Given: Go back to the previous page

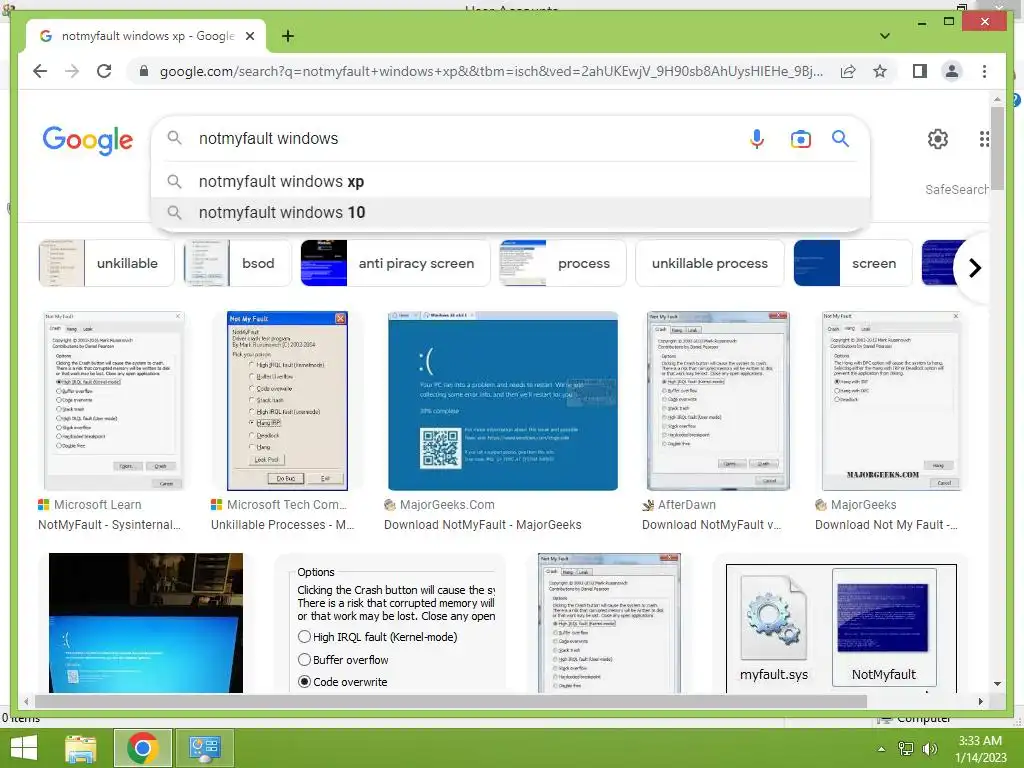Looking at the screenshot, I should point(40,71).
